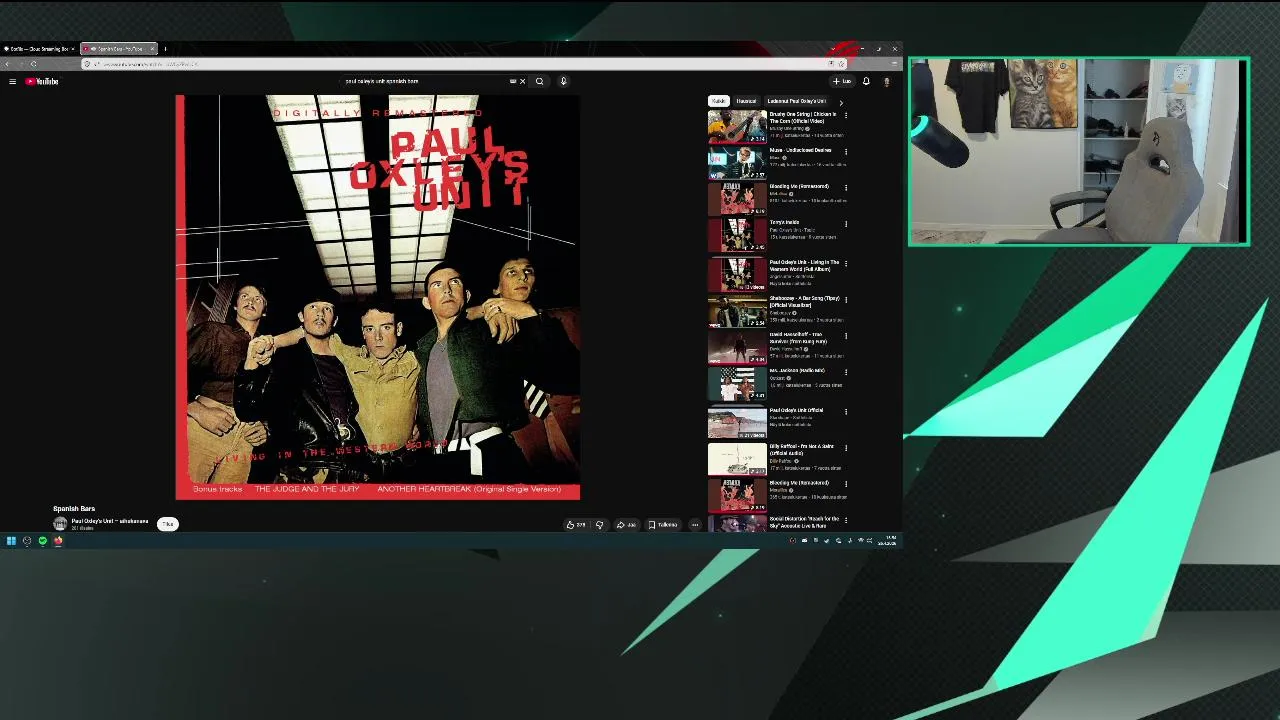Clear the YouTube search query with X
Image resolution: width=1280 pixels, height=720 pixels.
click(x=522, y=81)
